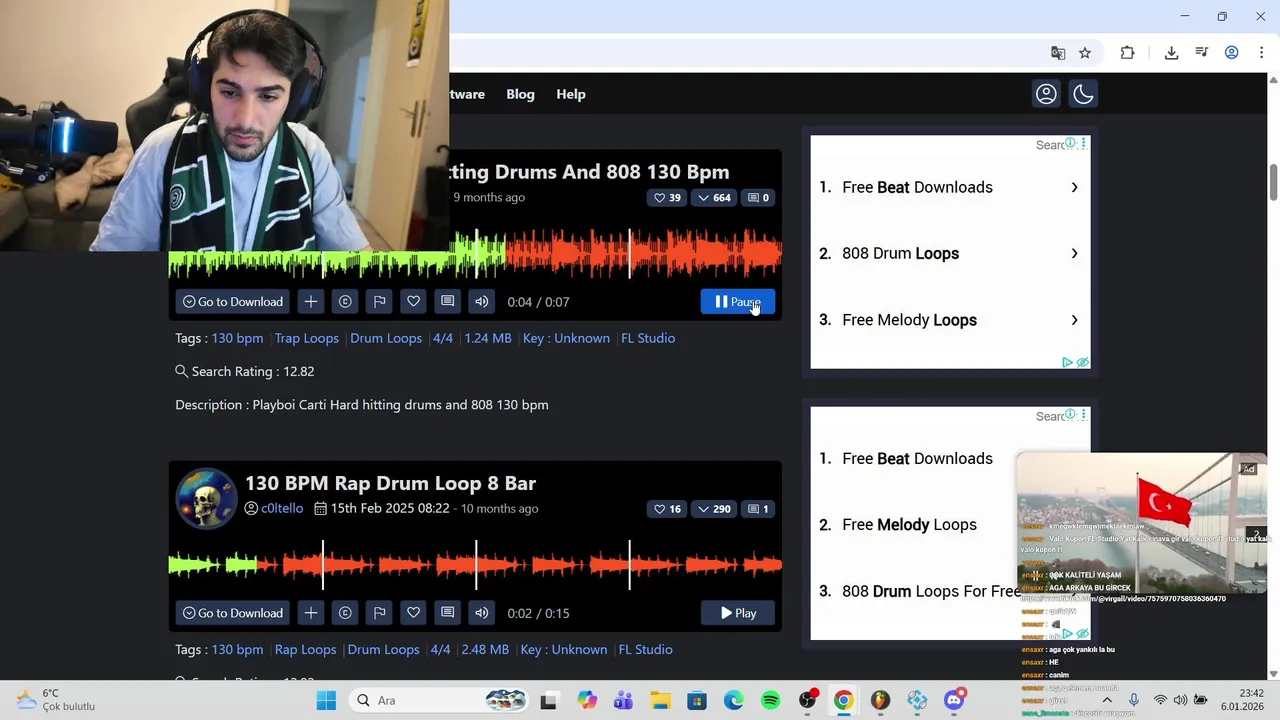
Task: Seek in the Rap Drum Loop waveform
Action: coord(475,565)
